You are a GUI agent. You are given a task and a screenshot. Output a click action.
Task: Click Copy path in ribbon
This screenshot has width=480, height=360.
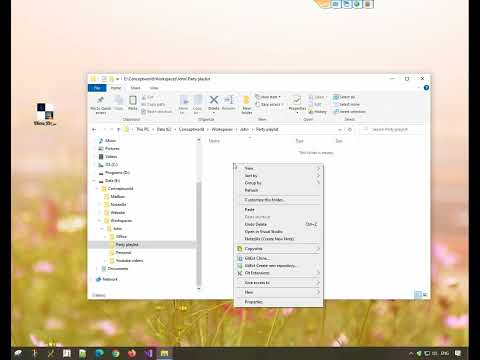coord(153,104)
